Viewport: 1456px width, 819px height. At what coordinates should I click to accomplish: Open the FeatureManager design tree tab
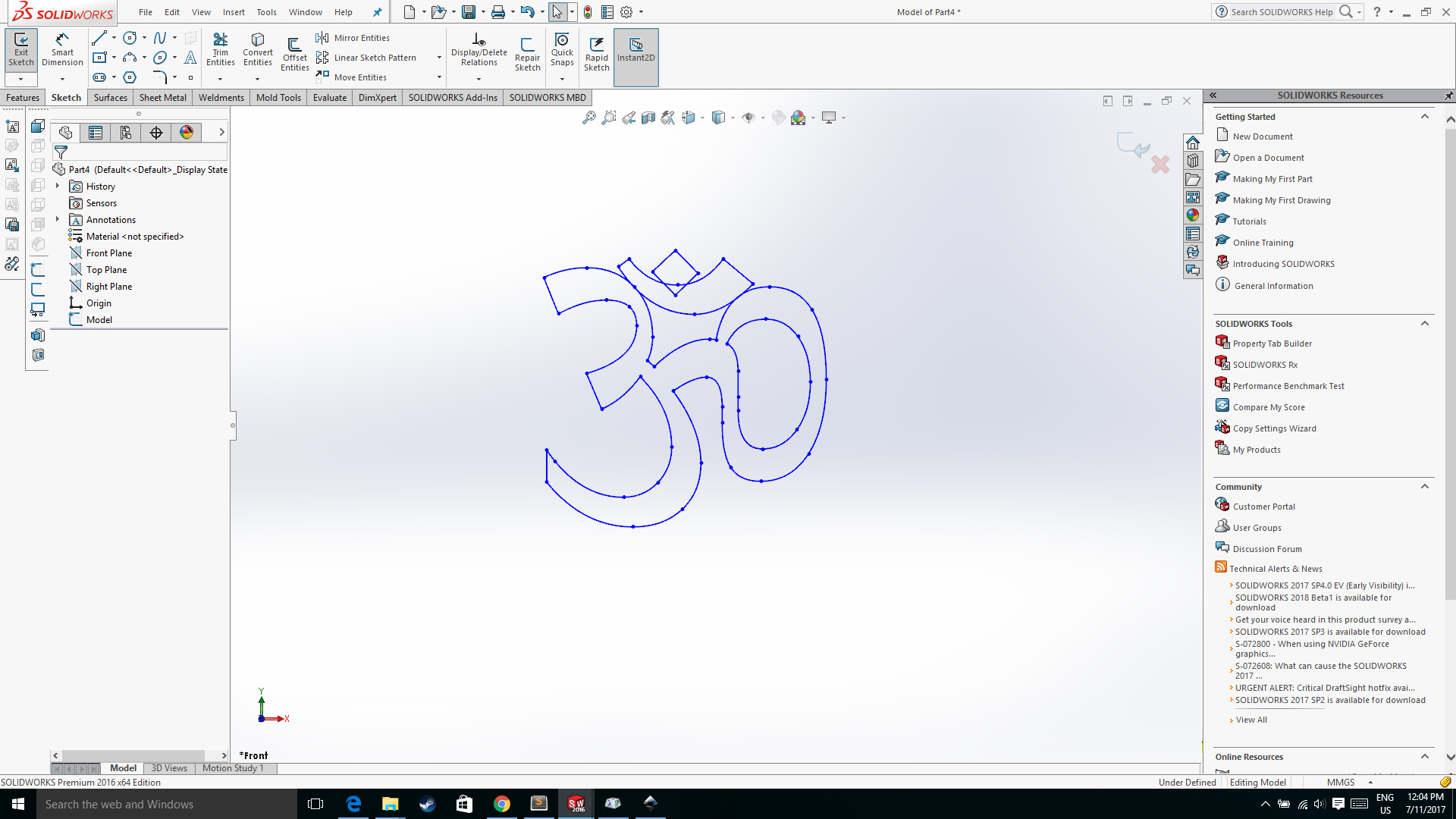pos(66,133)
